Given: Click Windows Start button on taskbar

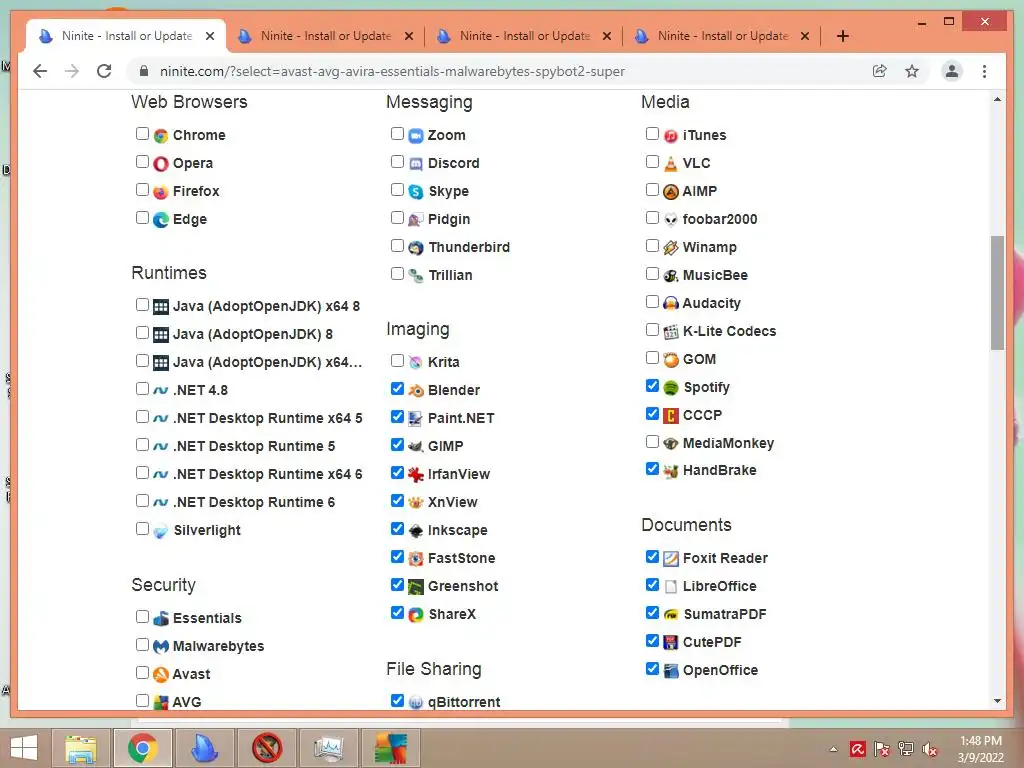Looking at the screenshot, I should click(x=24, y=748).
